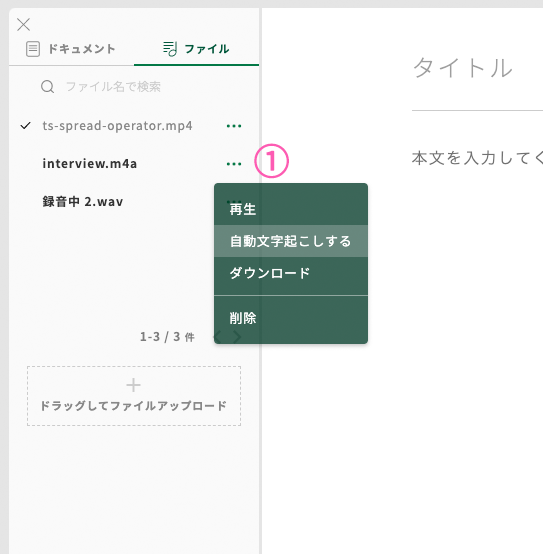Click the checkmark beside ts-spread-operator.mp4
Viewport: 543px width, 554px height.
point(26,125)
